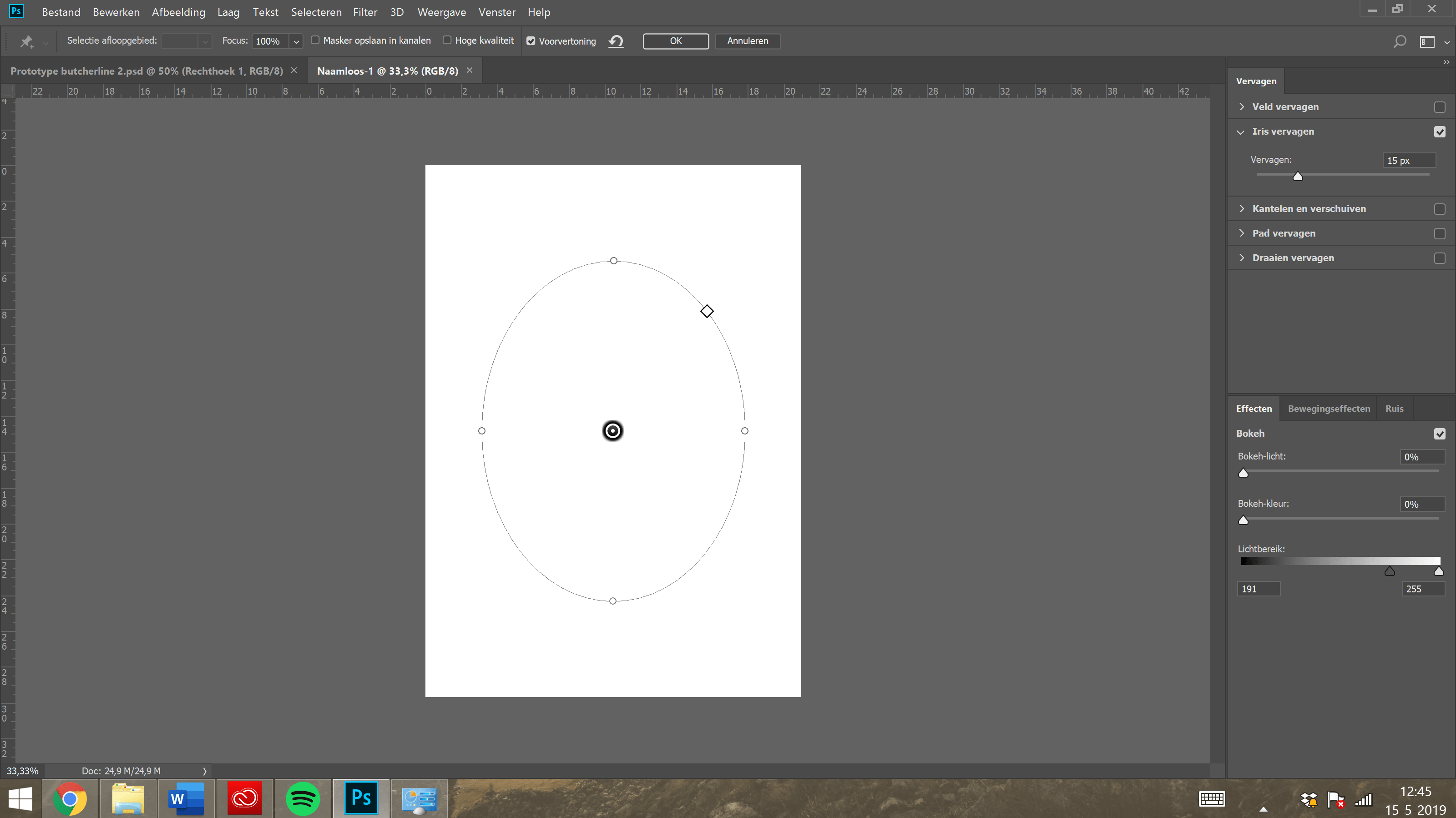Disable the Bokeh effect checkbox
Screen dimensions: 1456x818
[1440, 434]
